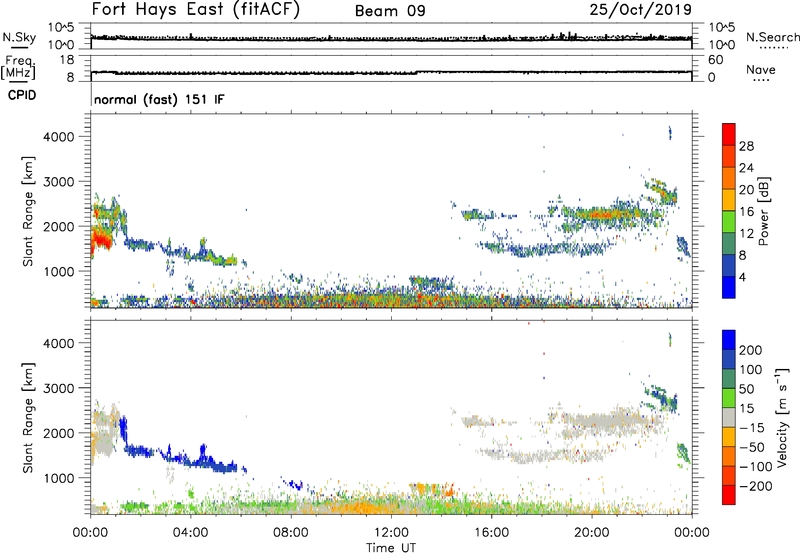The height and width of the screenshot is (554, 800).
Task: Click the '08:00' time axis tick label
Action: tap(291, 533)
